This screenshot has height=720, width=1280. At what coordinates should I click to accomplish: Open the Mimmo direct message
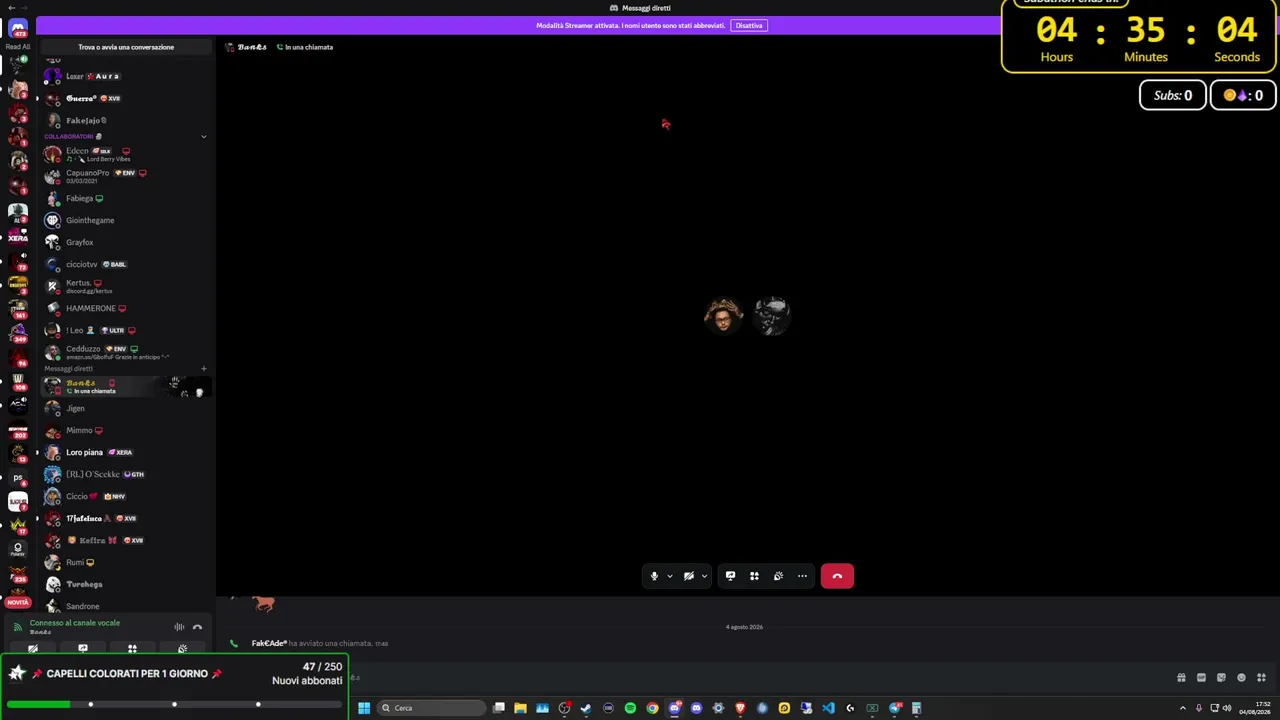[124, 430]
